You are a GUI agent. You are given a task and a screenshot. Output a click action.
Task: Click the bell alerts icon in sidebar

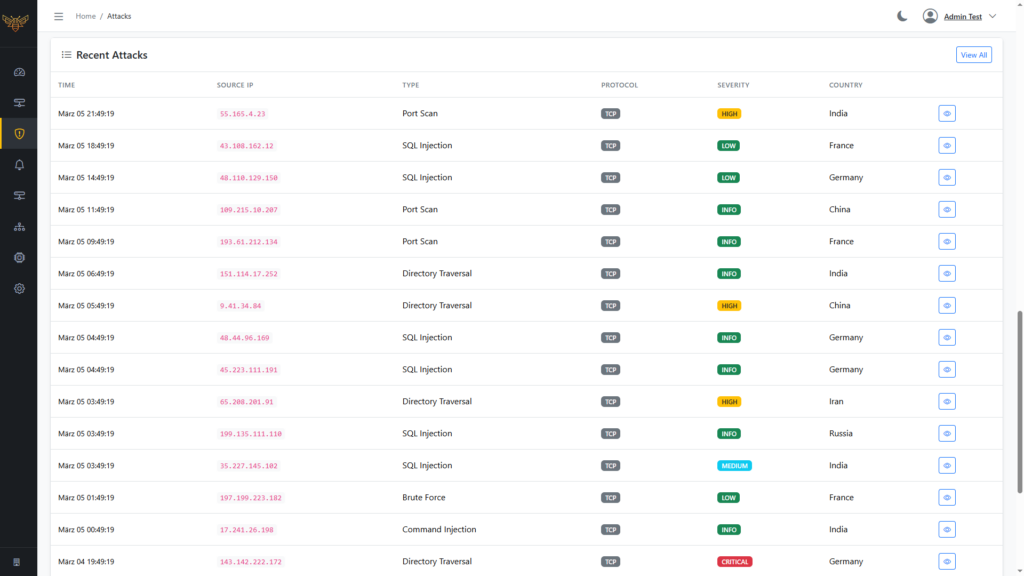pyautogui.click(x=18, y=165)
